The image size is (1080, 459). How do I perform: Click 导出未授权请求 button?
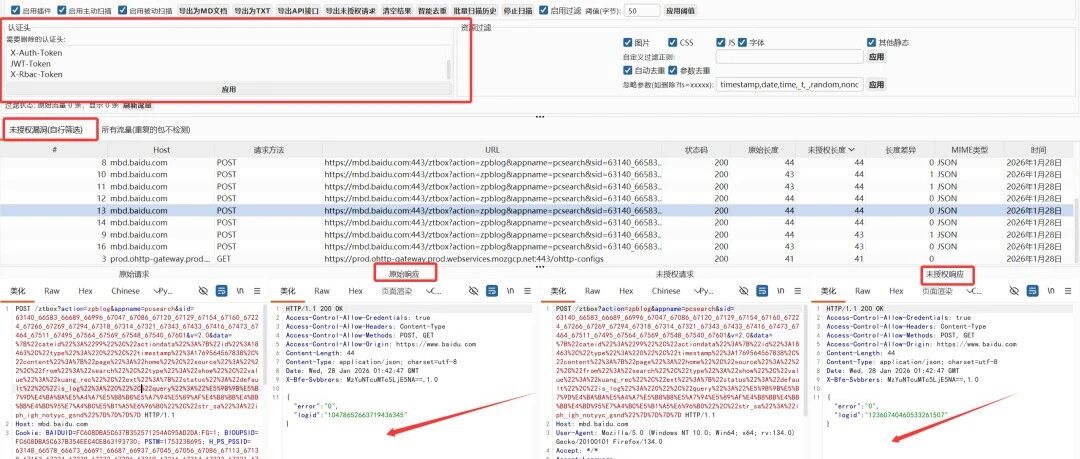[351, 11]
